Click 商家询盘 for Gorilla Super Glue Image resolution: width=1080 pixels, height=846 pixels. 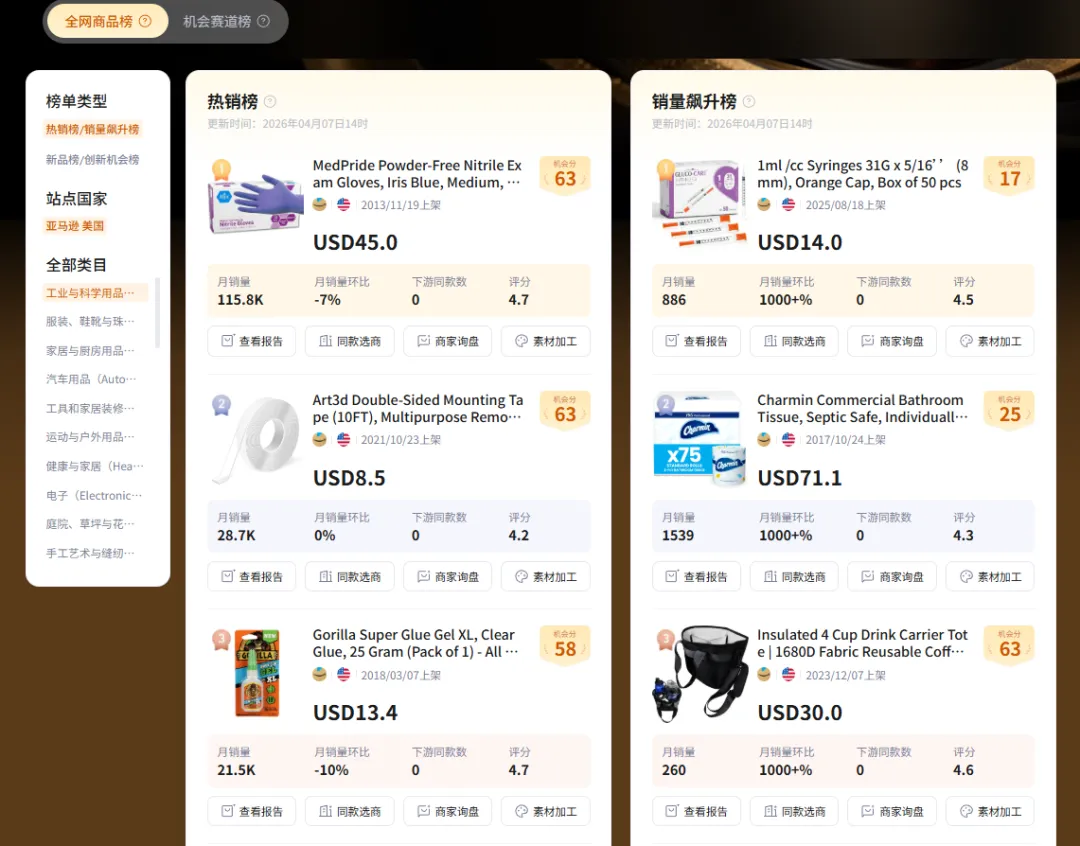tap(447, 812)
